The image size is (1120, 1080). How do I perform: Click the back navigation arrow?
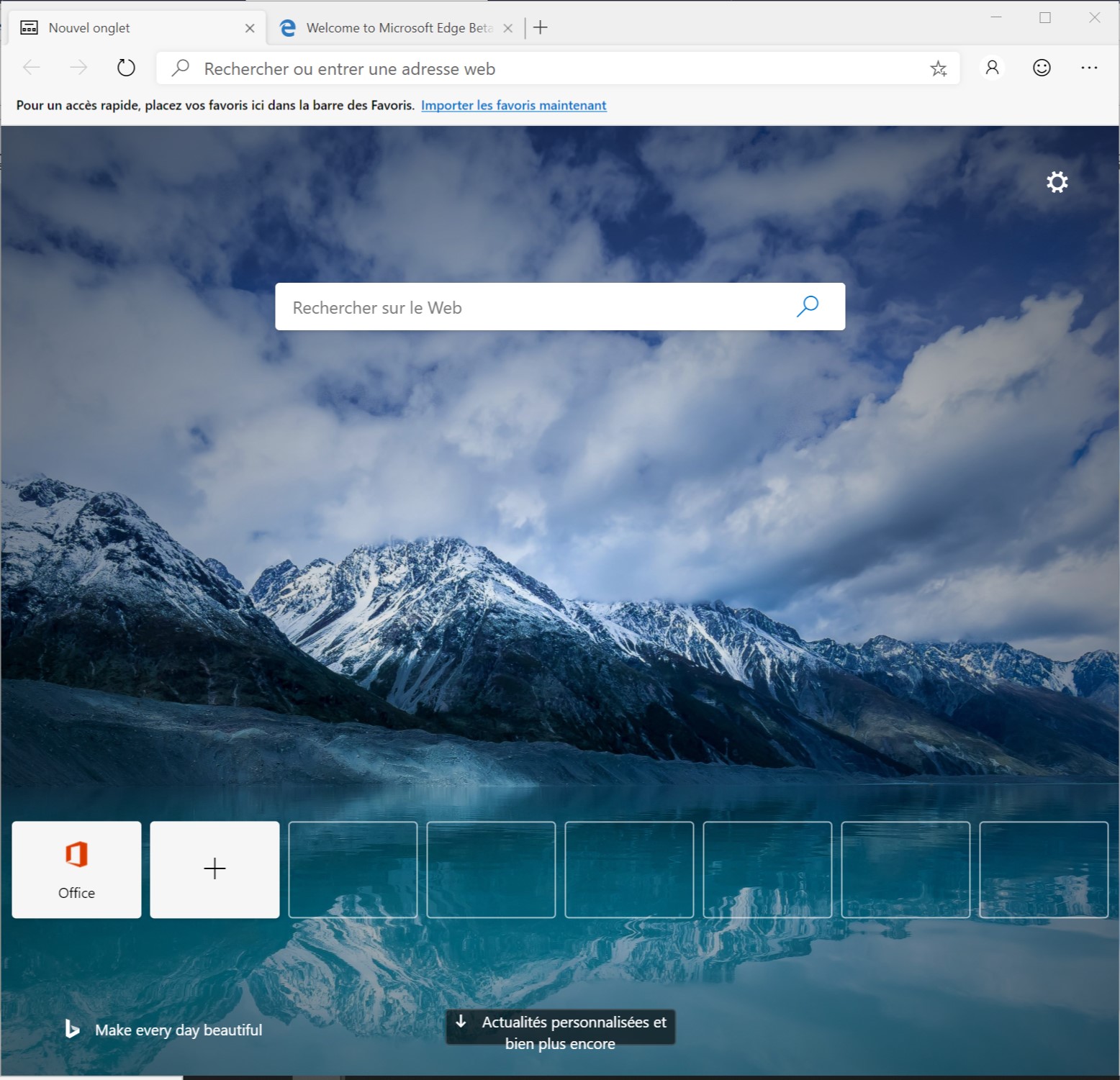coord(31,68)
